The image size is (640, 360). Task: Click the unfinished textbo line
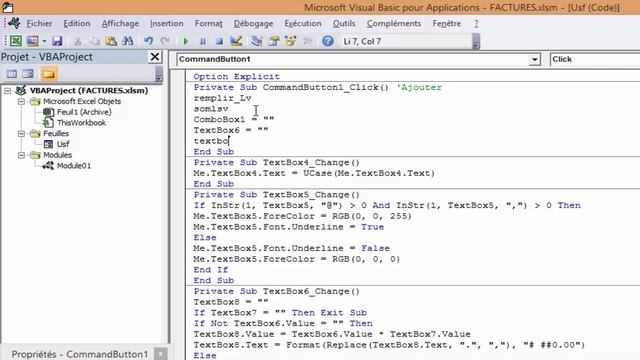coord(211,141)
